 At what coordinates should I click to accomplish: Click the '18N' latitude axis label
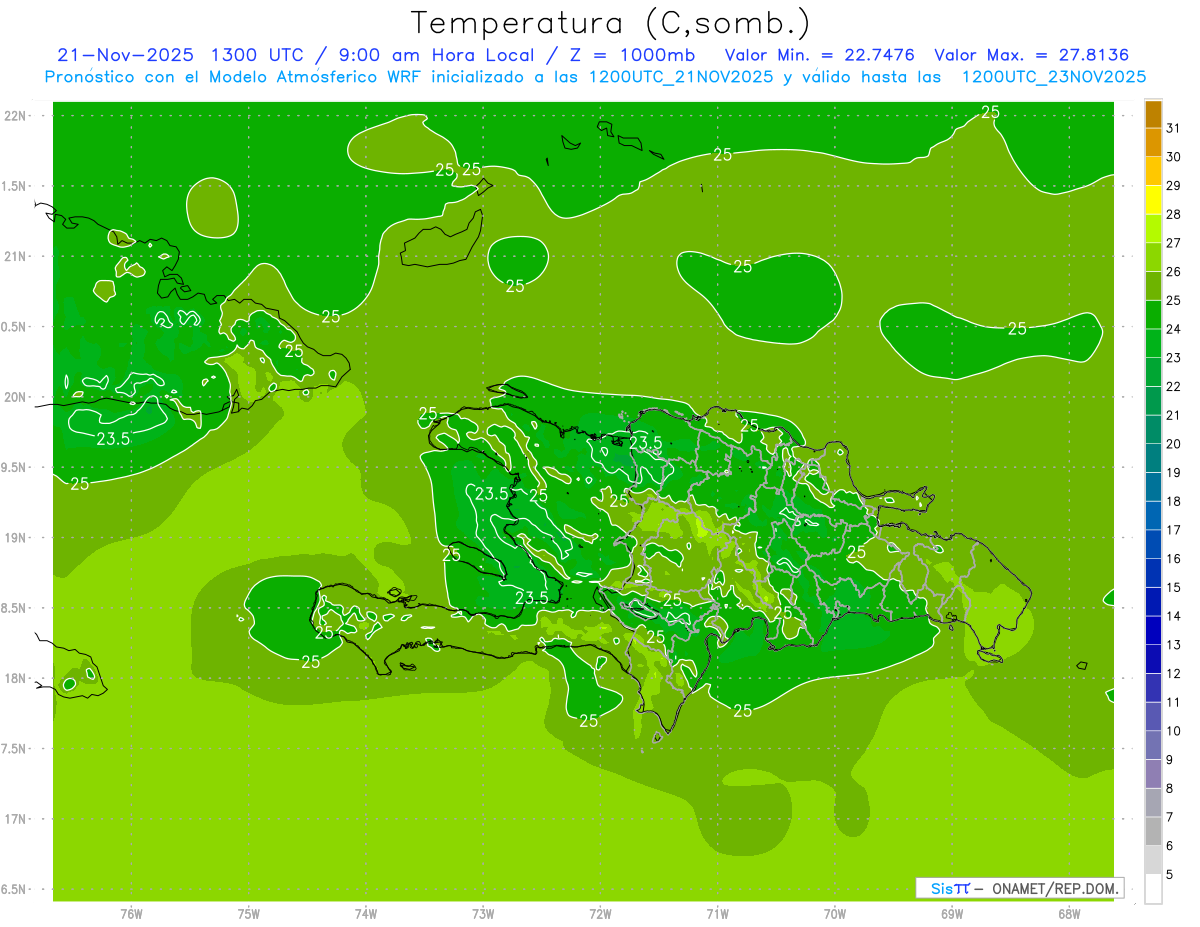(17, 678)
